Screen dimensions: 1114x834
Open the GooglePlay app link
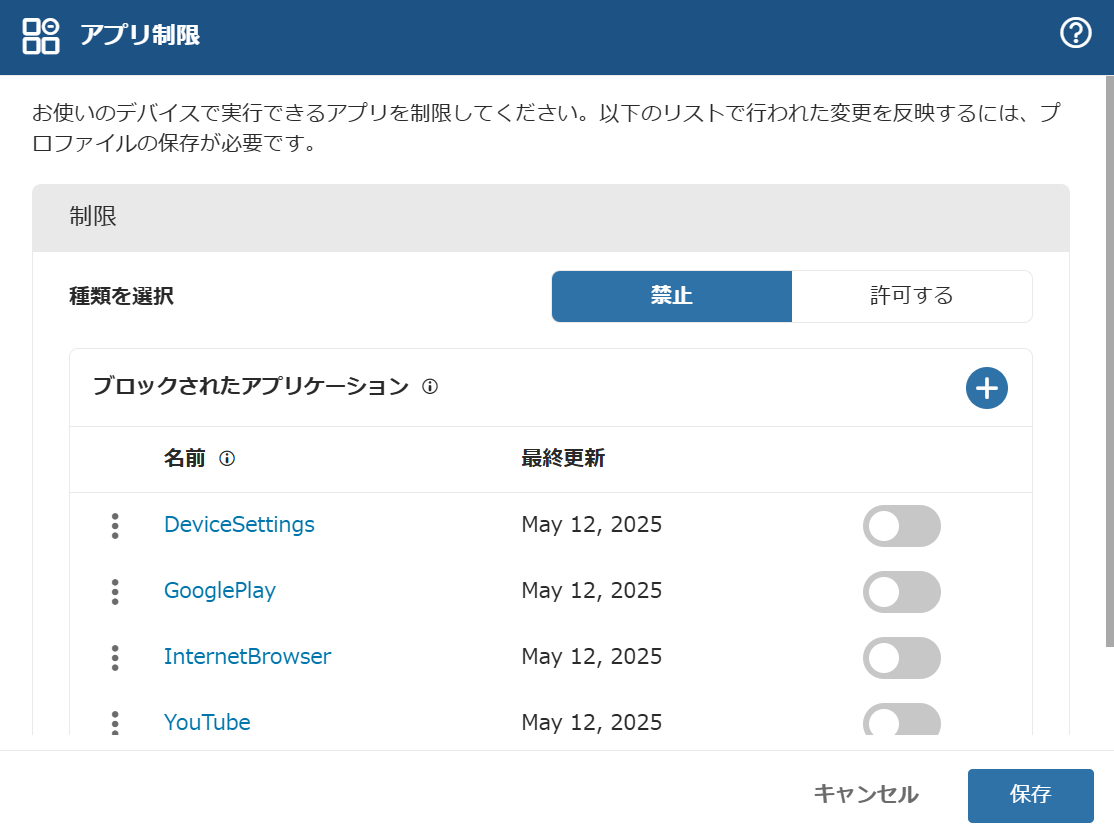coord(220,590)
